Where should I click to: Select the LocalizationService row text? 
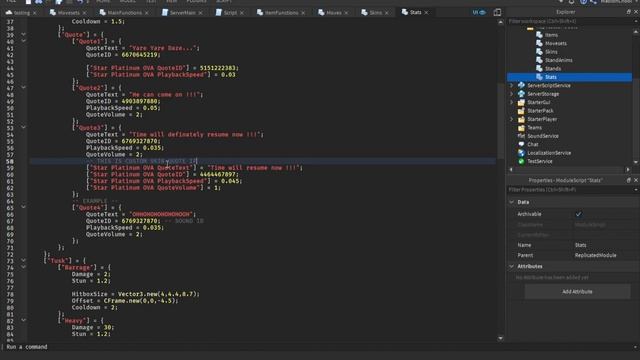pos(549,153)
